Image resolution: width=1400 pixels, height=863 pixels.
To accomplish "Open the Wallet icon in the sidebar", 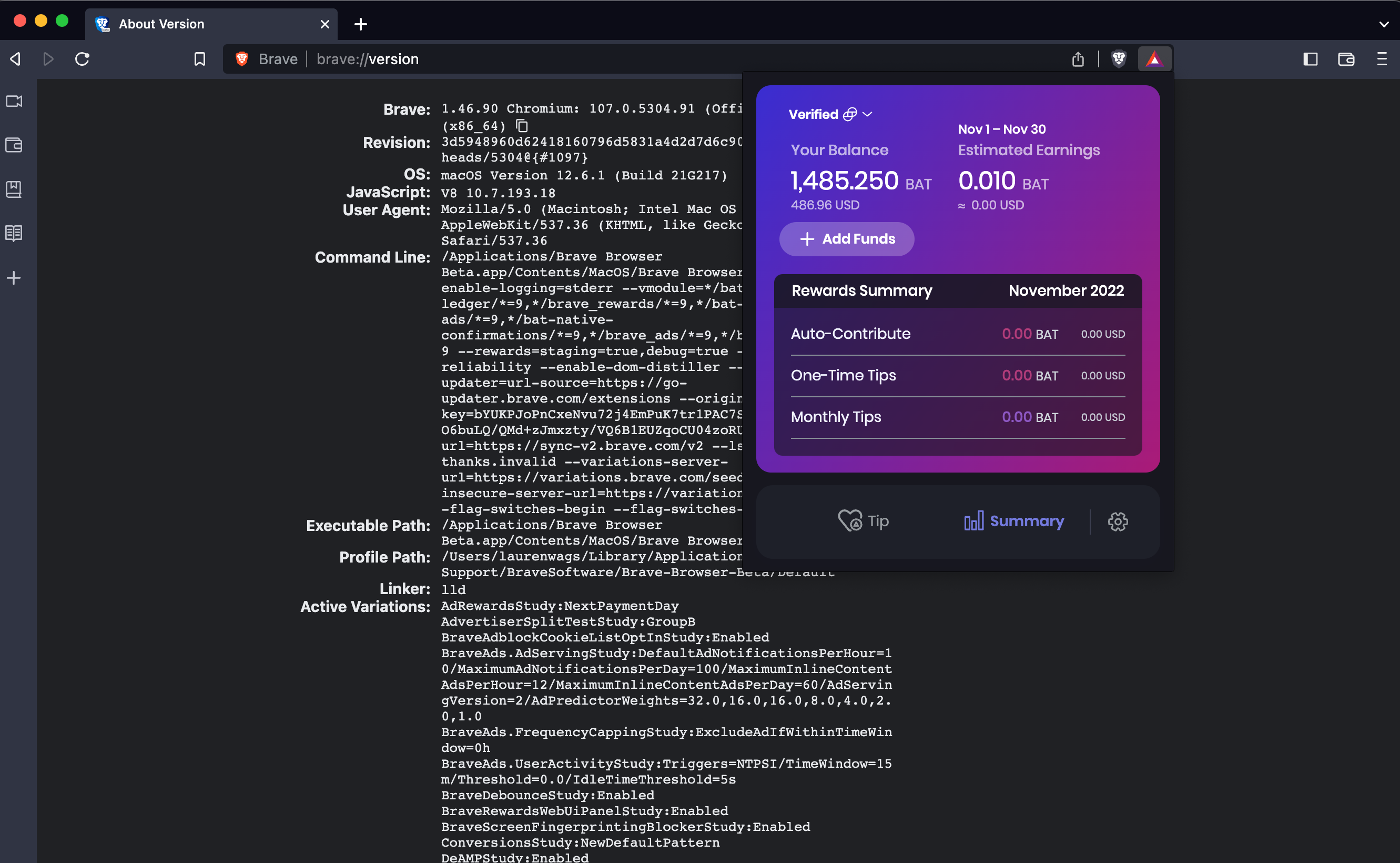I will point(14,145).
